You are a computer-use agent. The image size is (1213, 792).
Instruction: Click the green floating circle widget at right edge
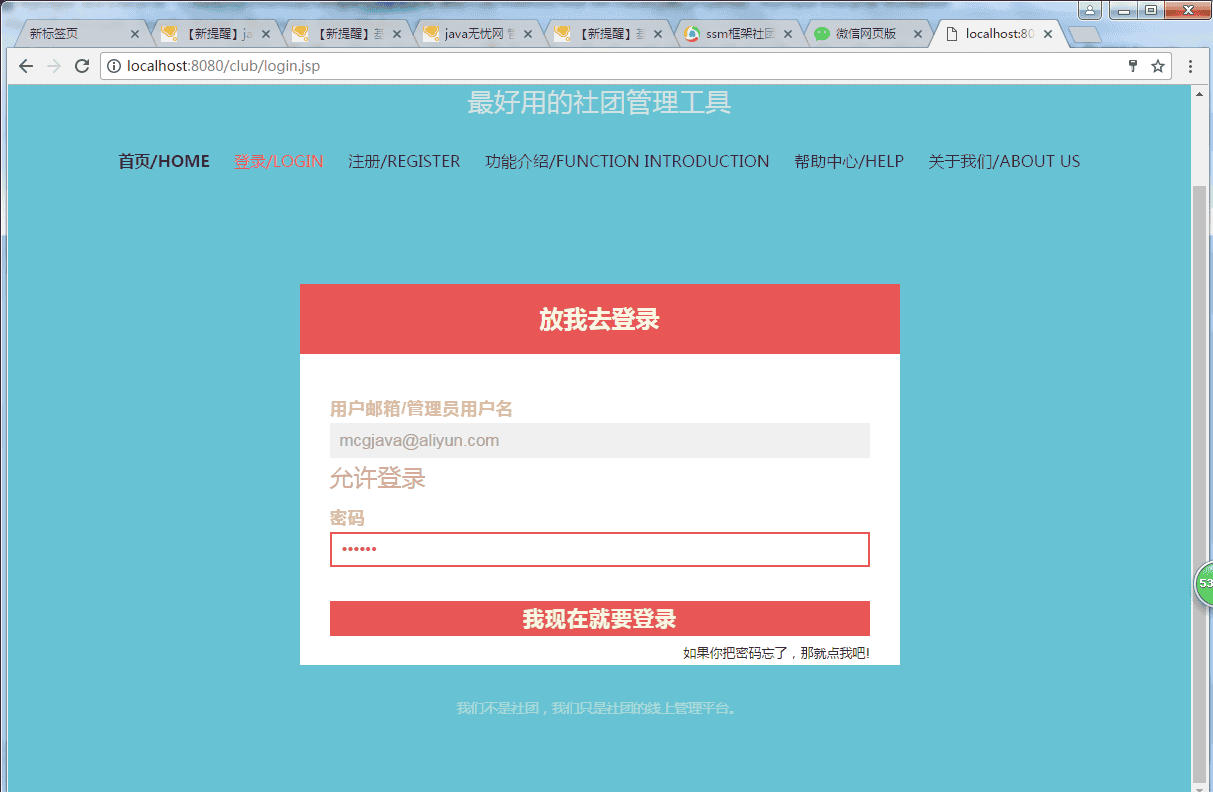tap(1204, 584)
